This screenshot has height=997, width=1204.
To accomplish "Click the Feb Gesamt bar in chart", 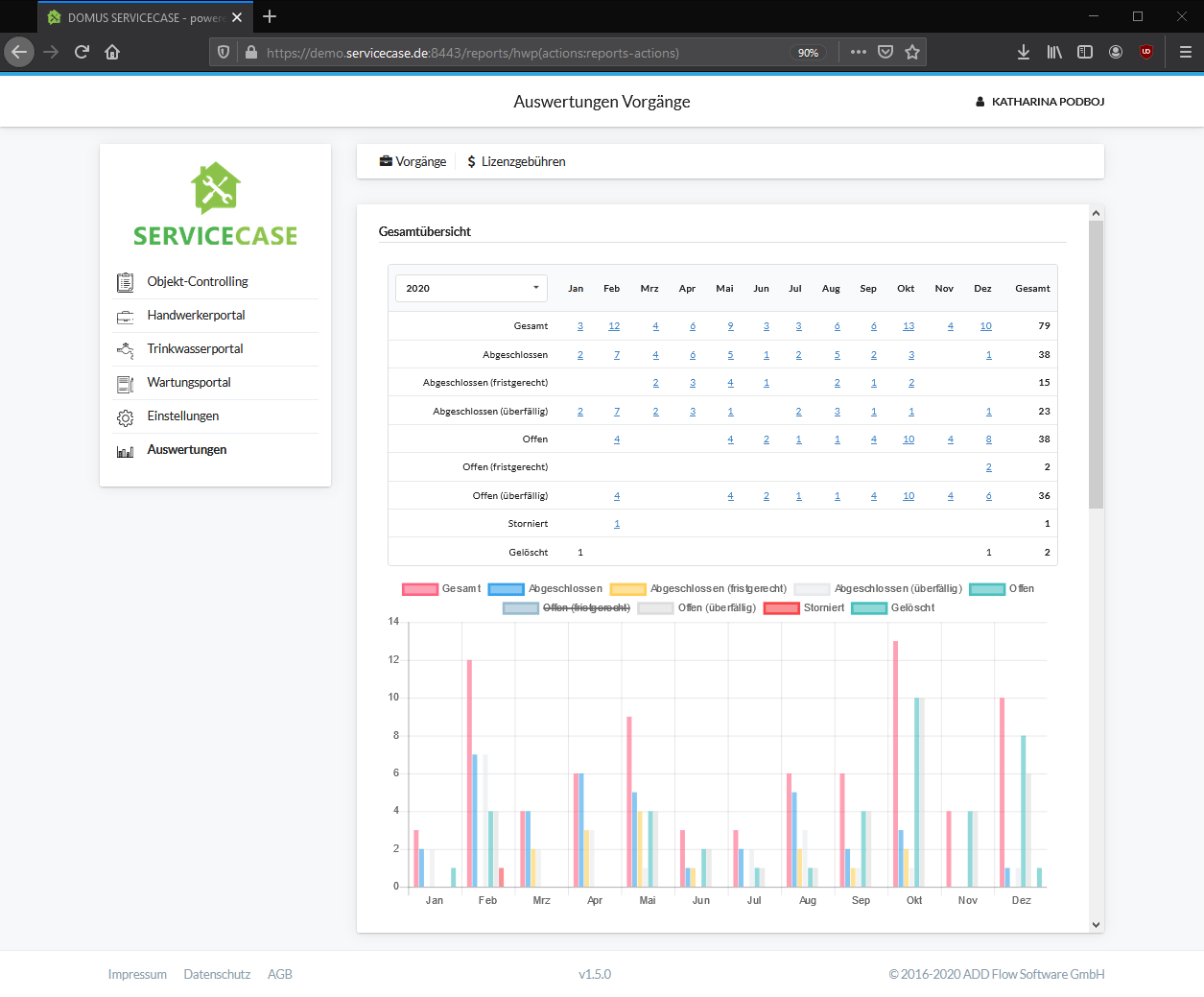I will (470, 773).
